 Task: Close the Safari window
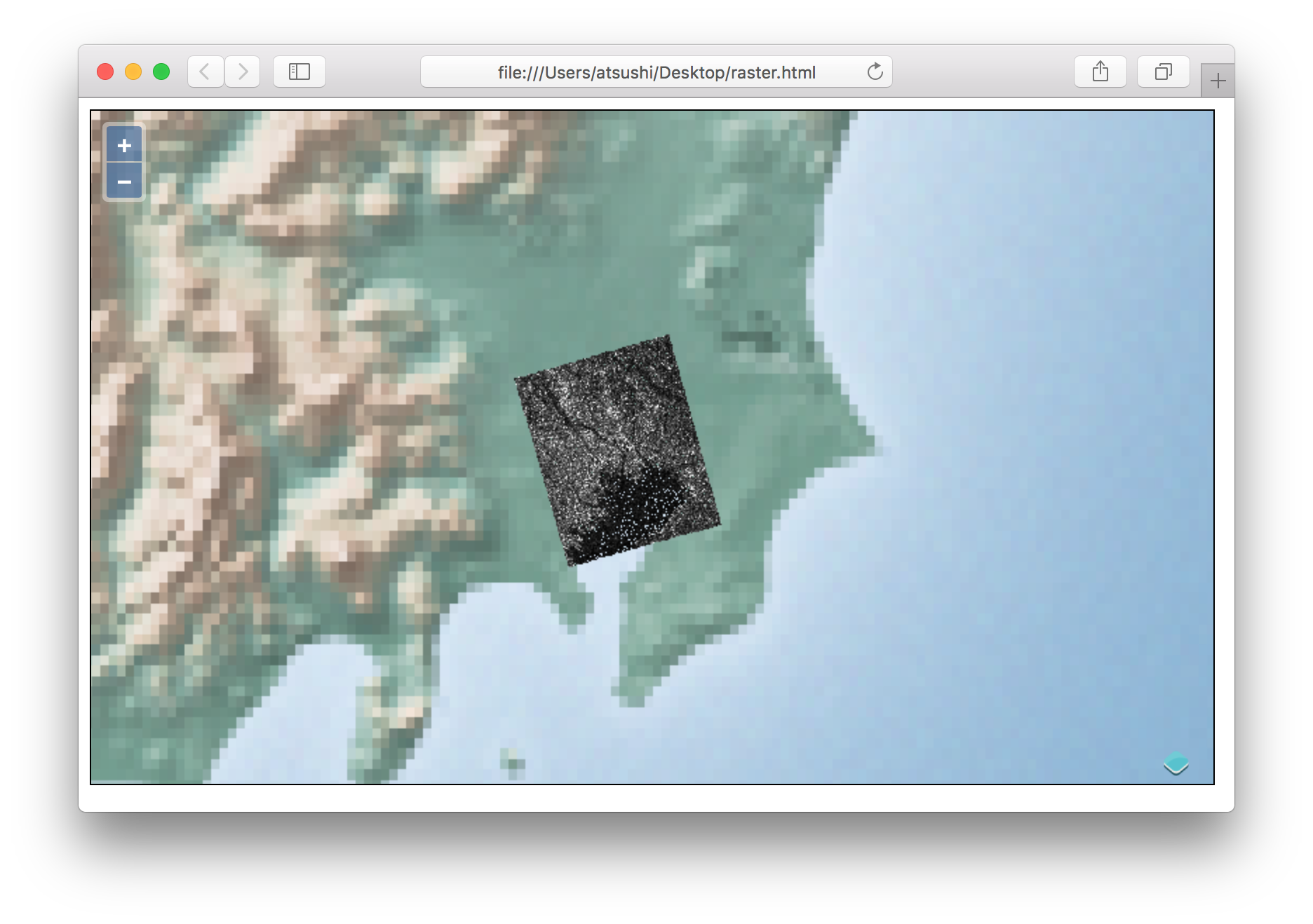click(105, 72)
